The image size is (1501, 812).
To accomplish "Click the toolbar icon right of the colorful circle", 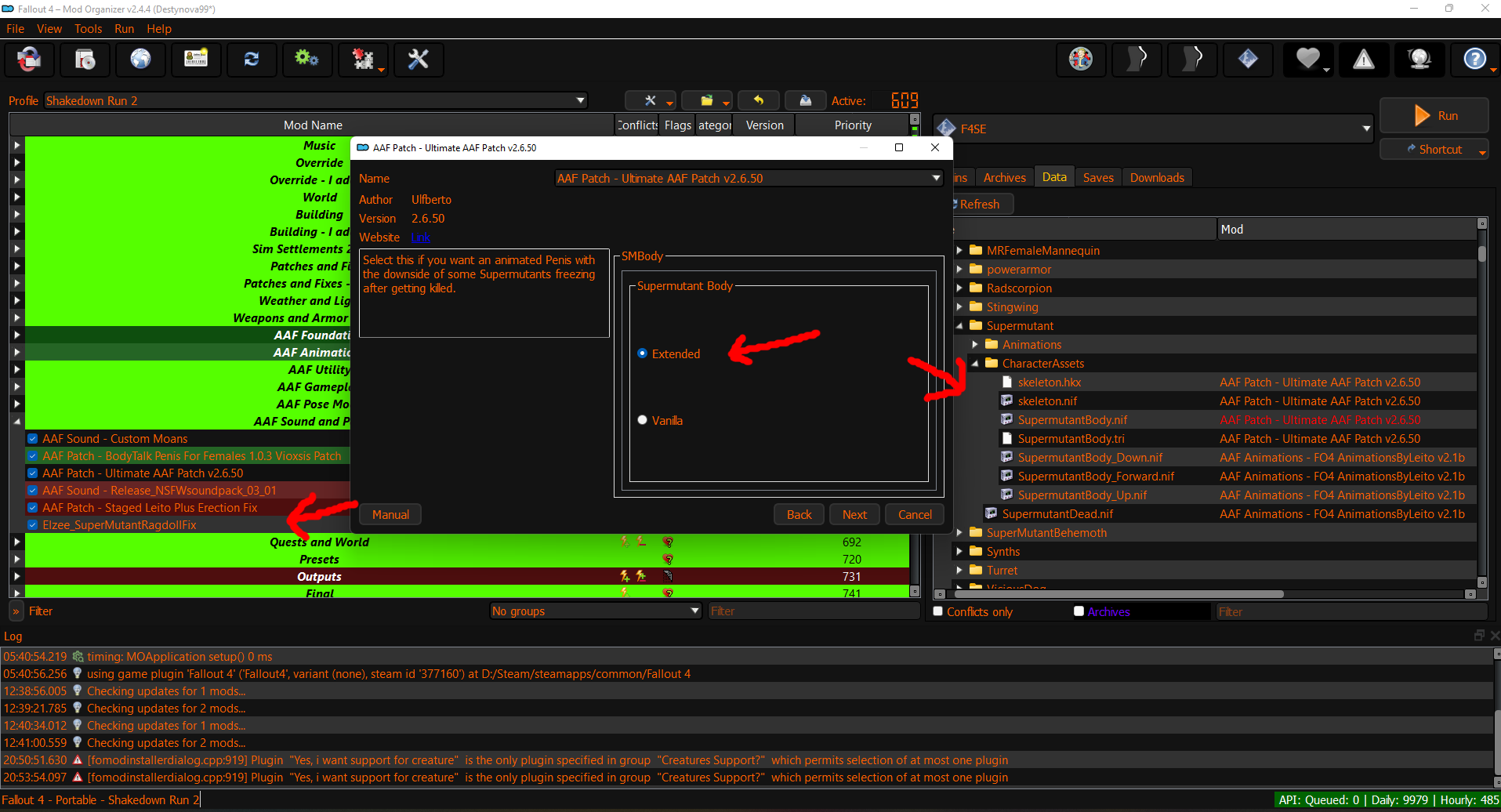I will 1137,60.
